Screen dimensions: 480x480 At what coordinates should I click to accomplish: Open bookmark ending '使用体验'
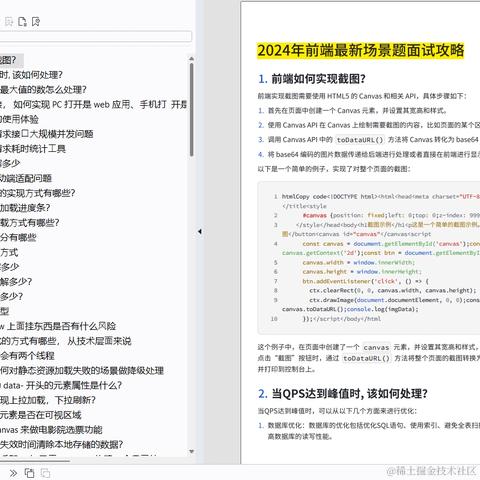[19, 119]
